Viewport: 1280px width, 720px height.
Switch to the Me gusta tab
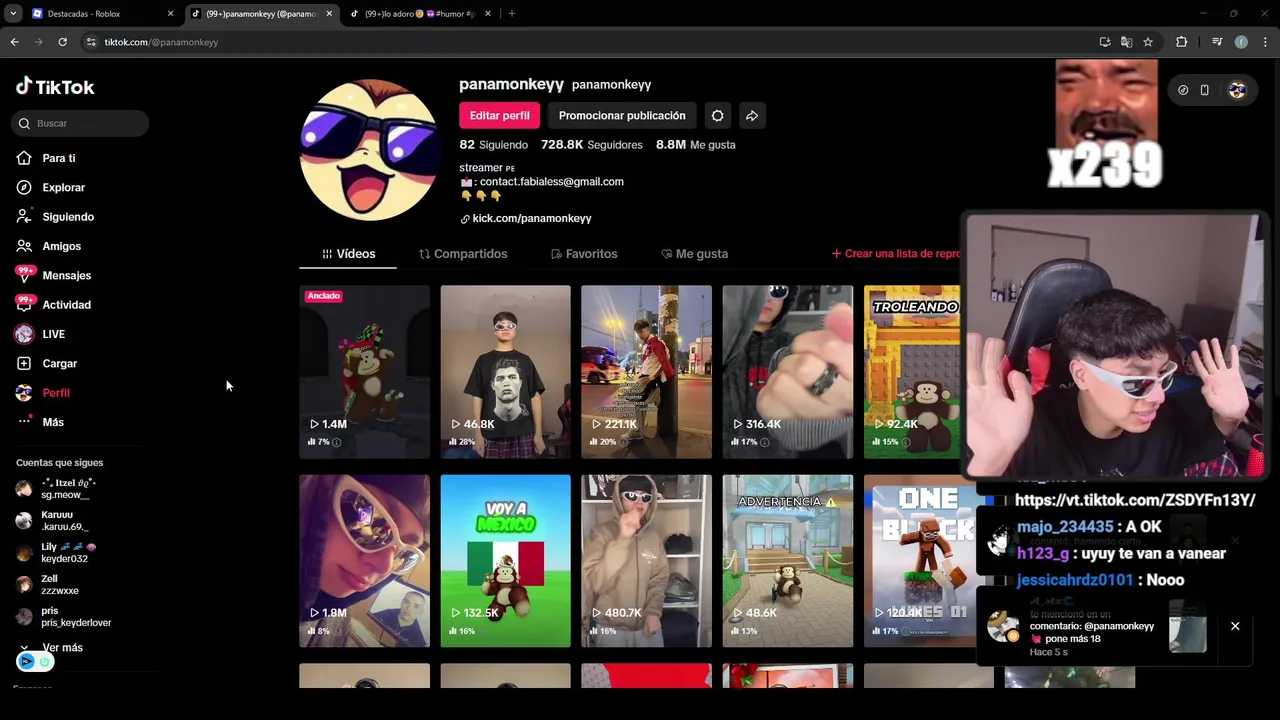point(694,254)
